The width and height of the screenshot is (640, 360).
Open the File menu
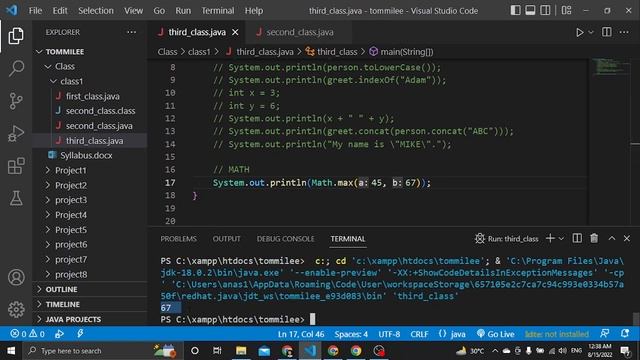click(x=35, y=11)
